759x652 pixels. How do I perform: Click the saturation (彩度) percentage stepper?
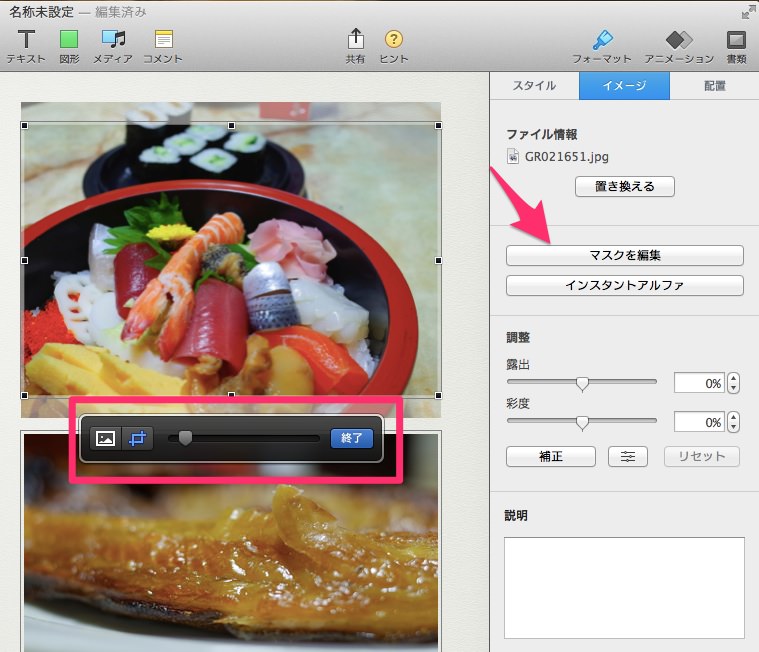point(733,423)
